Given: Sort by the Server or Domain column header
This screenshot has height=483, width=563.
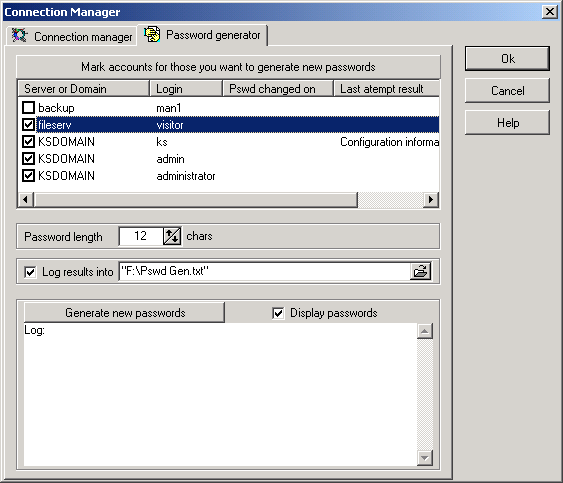Looking at the screenshot, I should pyautogui.click(x=83, y=89).
